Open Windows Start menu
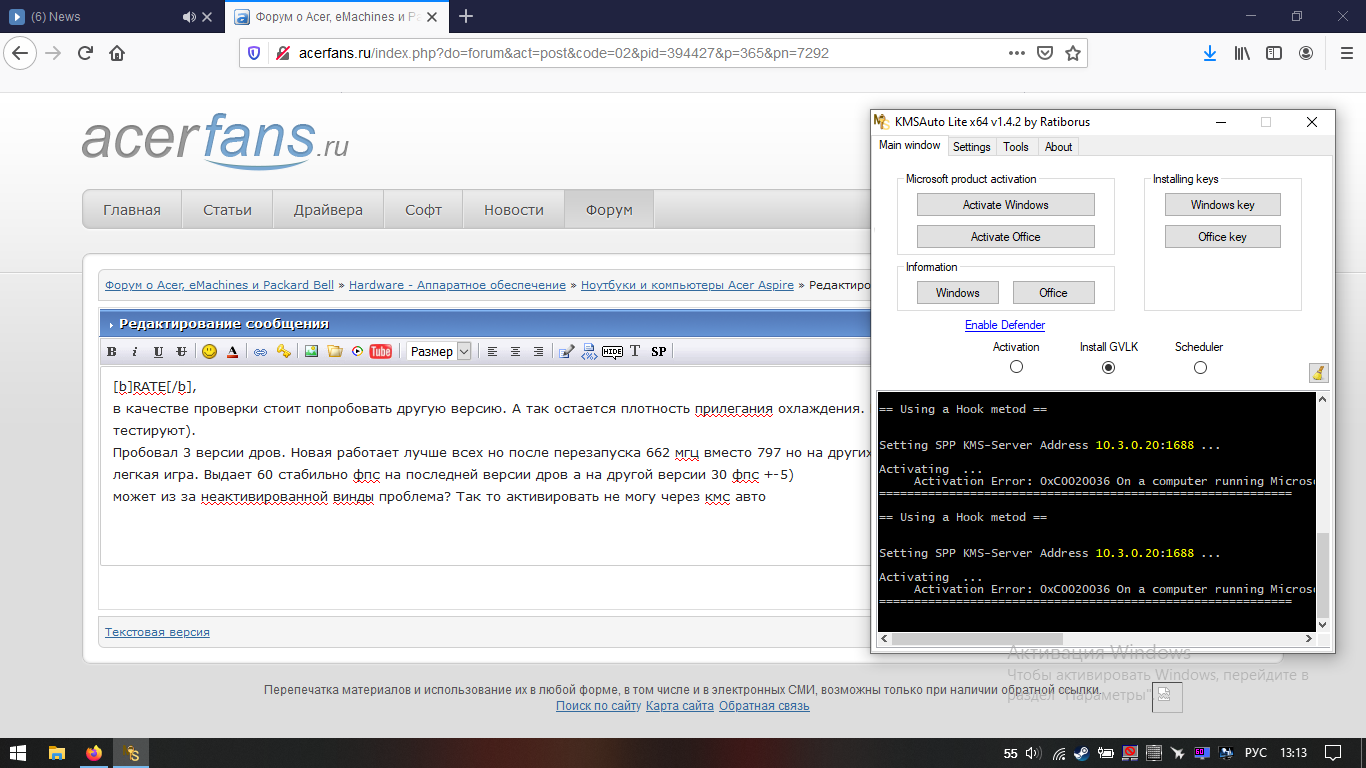Image resolution: width=1366 pixels, height=768 pixels. [x=18, y=753]
